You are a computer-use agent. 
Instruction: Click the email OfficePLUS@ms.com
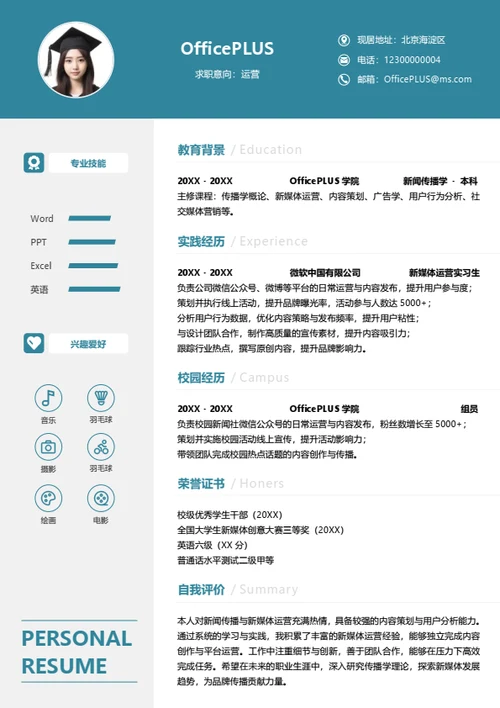pyautogui.click(x=428, y=79)
